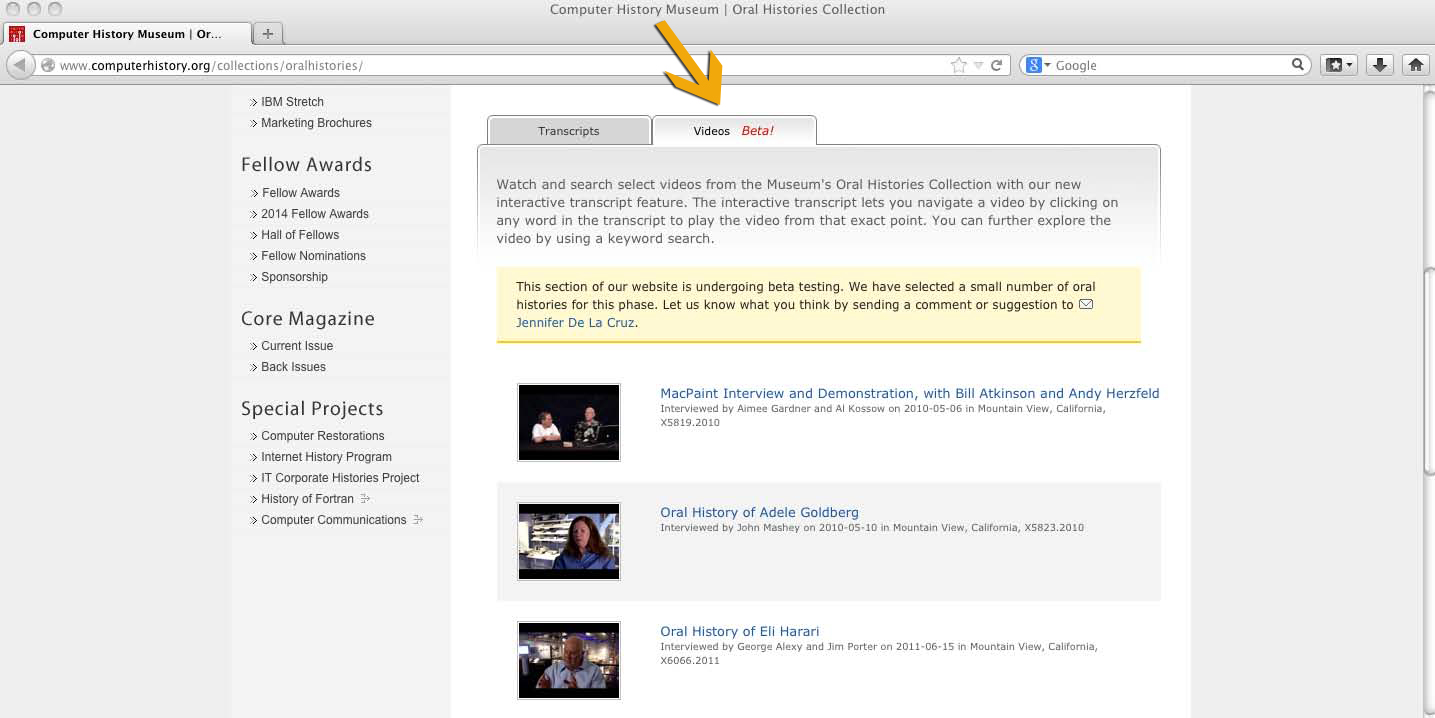The height and width of the screenshot is (718, 1435).
Task: Click the search magnifying glass icon
Action: tap(1298, 65)
